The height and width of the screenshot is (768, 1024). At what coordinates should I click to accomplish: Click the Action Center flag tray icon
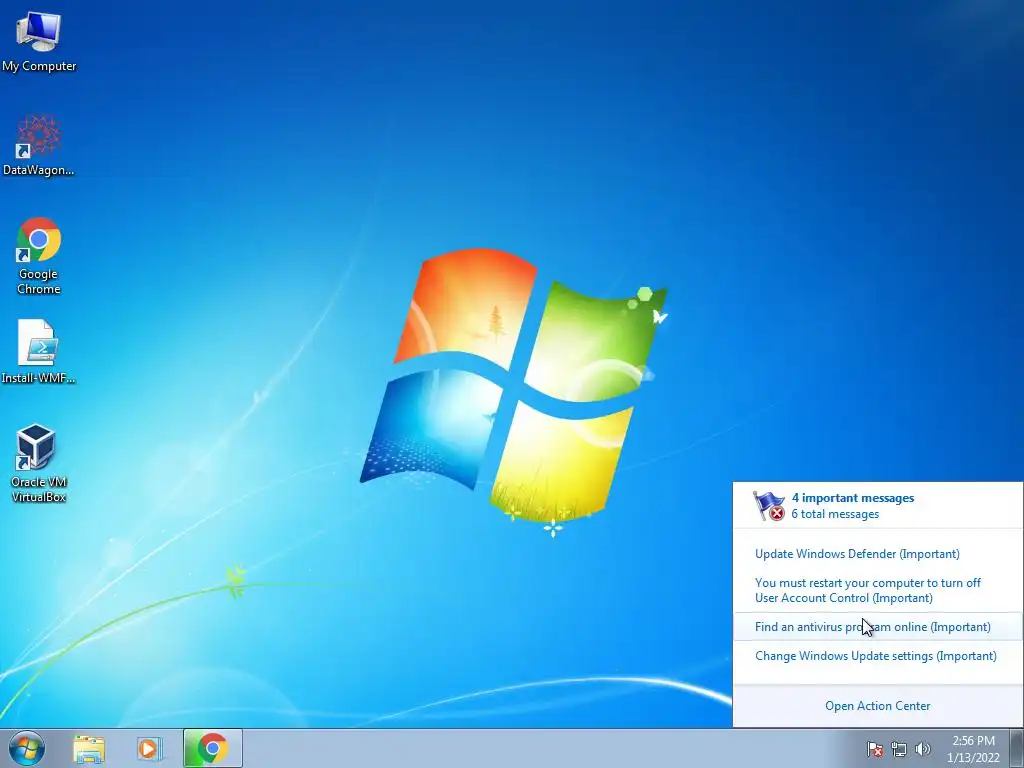pos(874,749)
